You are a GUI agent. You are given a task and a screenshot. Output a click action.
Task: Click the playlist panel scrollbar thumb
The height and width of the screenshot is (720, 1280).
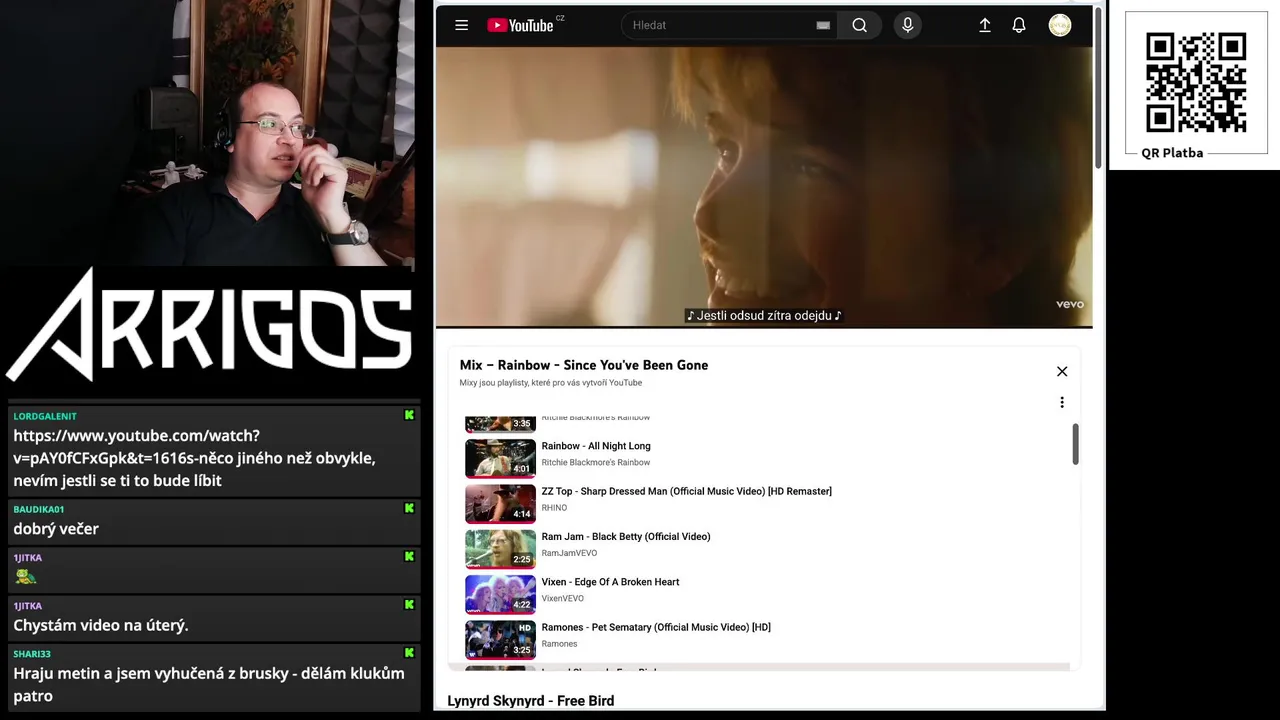[x=1075, y=444]
